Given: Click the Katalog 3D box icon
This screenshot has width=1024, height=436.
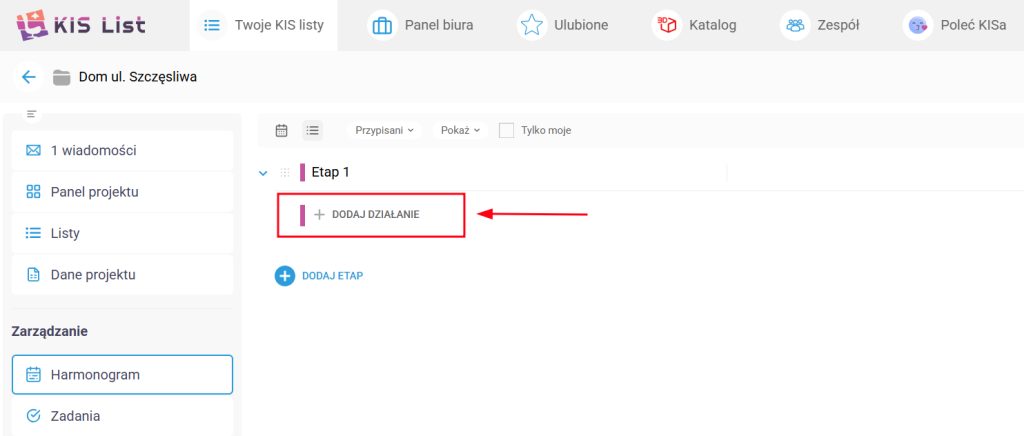Looking at the screenshot, I should 666,25.
